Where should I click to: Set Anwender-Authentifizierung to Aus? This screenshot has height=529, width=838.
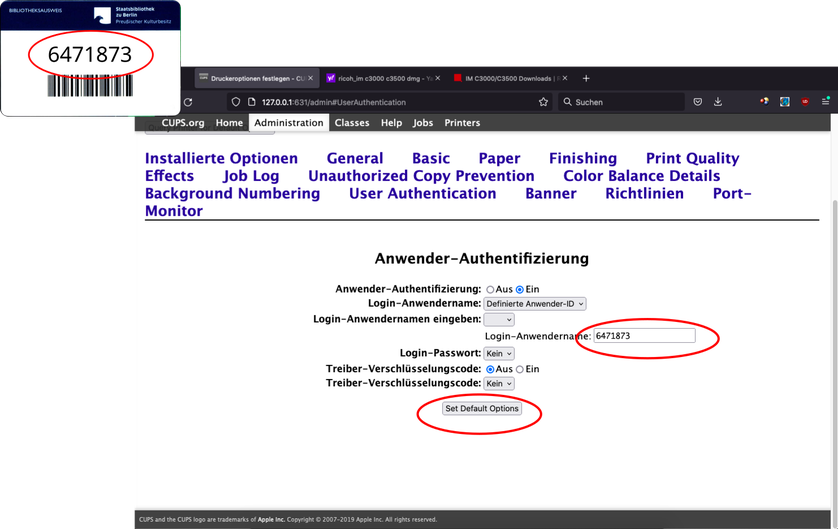490,290
